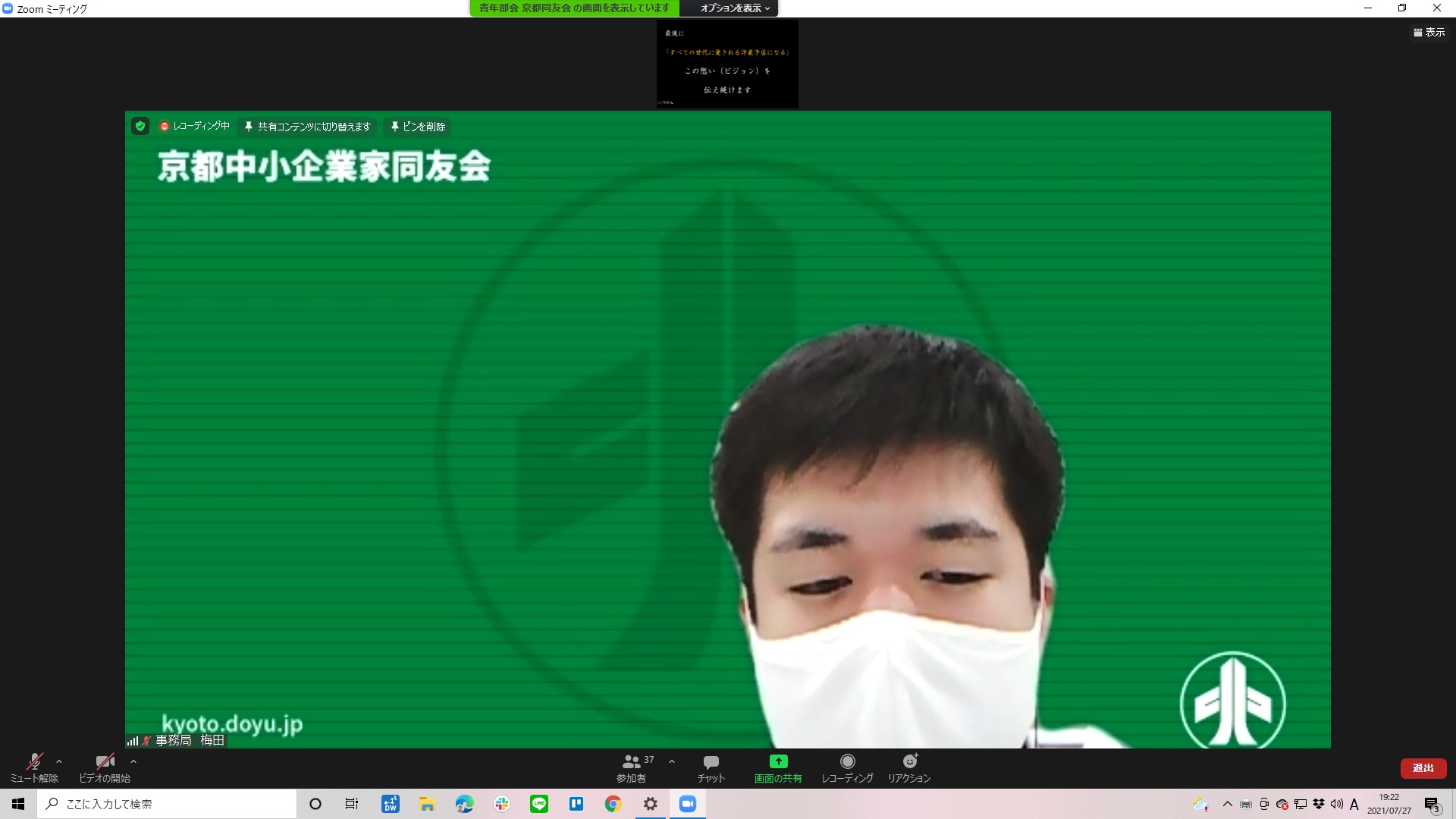Open Trello from the taskbar
The height and width of the screenshot is (819, 1456).
pyautogui.click(x=576, y=804)
